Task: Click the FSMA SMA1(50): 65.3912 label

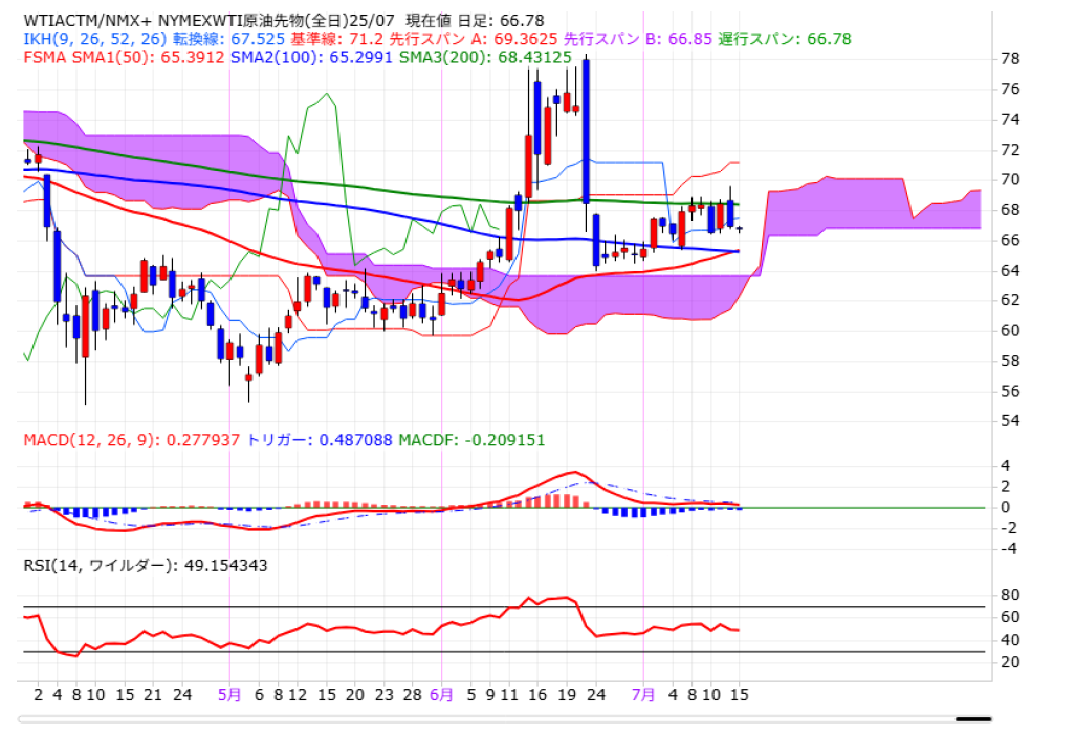Action: coord(124,57)
